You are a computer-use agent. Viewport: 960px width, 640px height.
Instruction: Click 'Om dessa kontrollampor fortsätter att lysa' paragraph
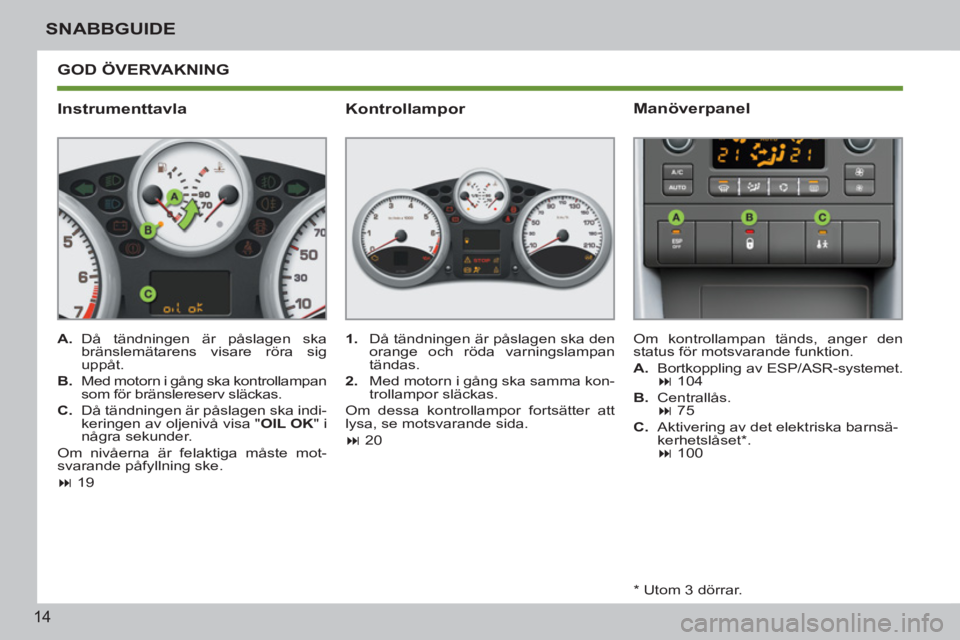point(479,417)
